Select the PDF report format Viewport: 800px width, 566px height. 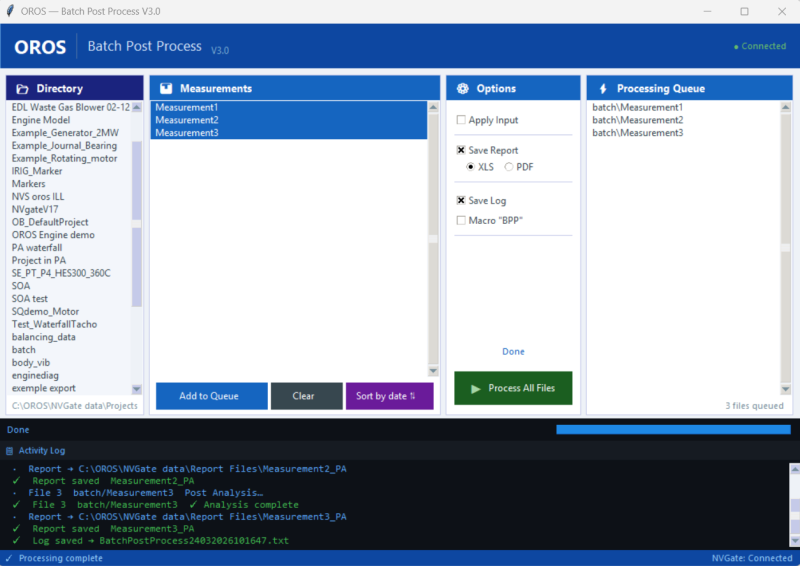pyautogui.click(x=509, y=167)
